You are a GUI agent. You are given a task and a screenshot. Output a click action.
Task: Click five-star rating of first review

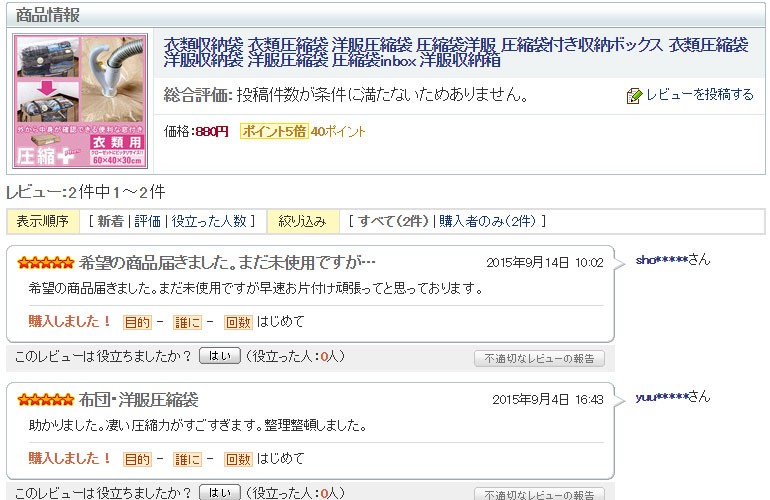pyautogui.click(x=46, y=263)
